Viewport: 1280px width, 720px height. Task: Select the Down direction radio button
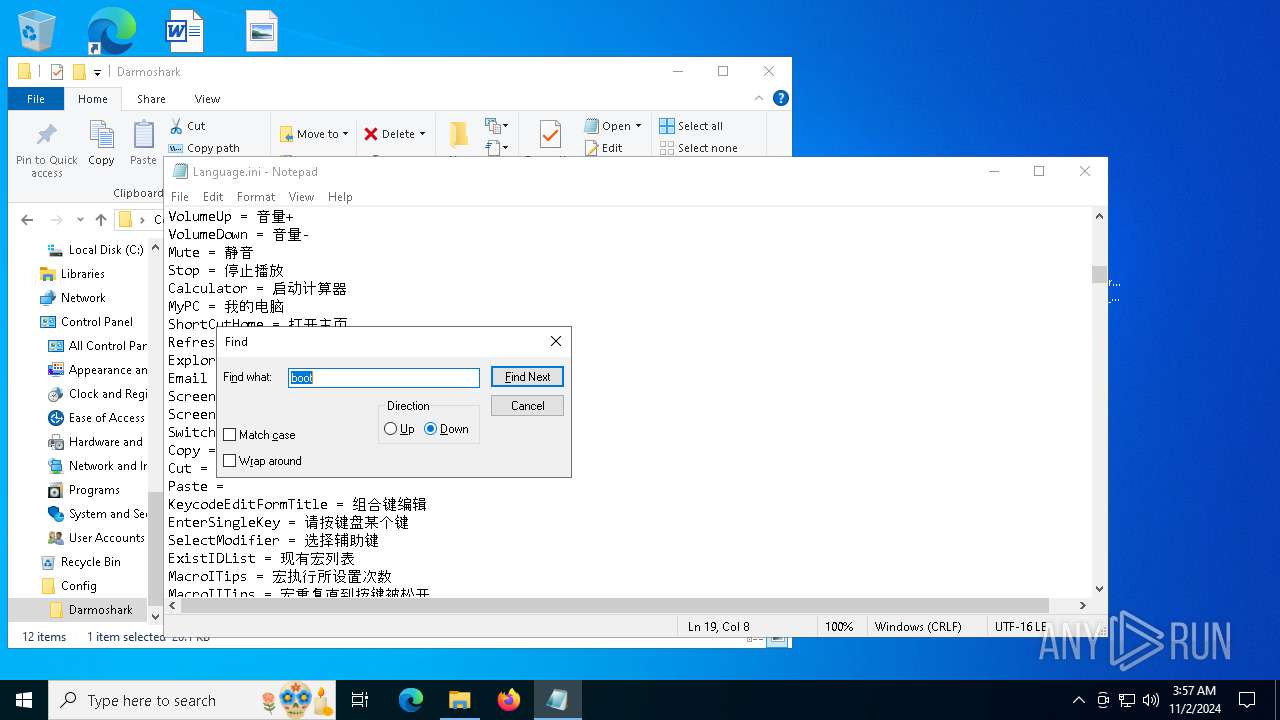pyautogui.click(x=431, y=429)
